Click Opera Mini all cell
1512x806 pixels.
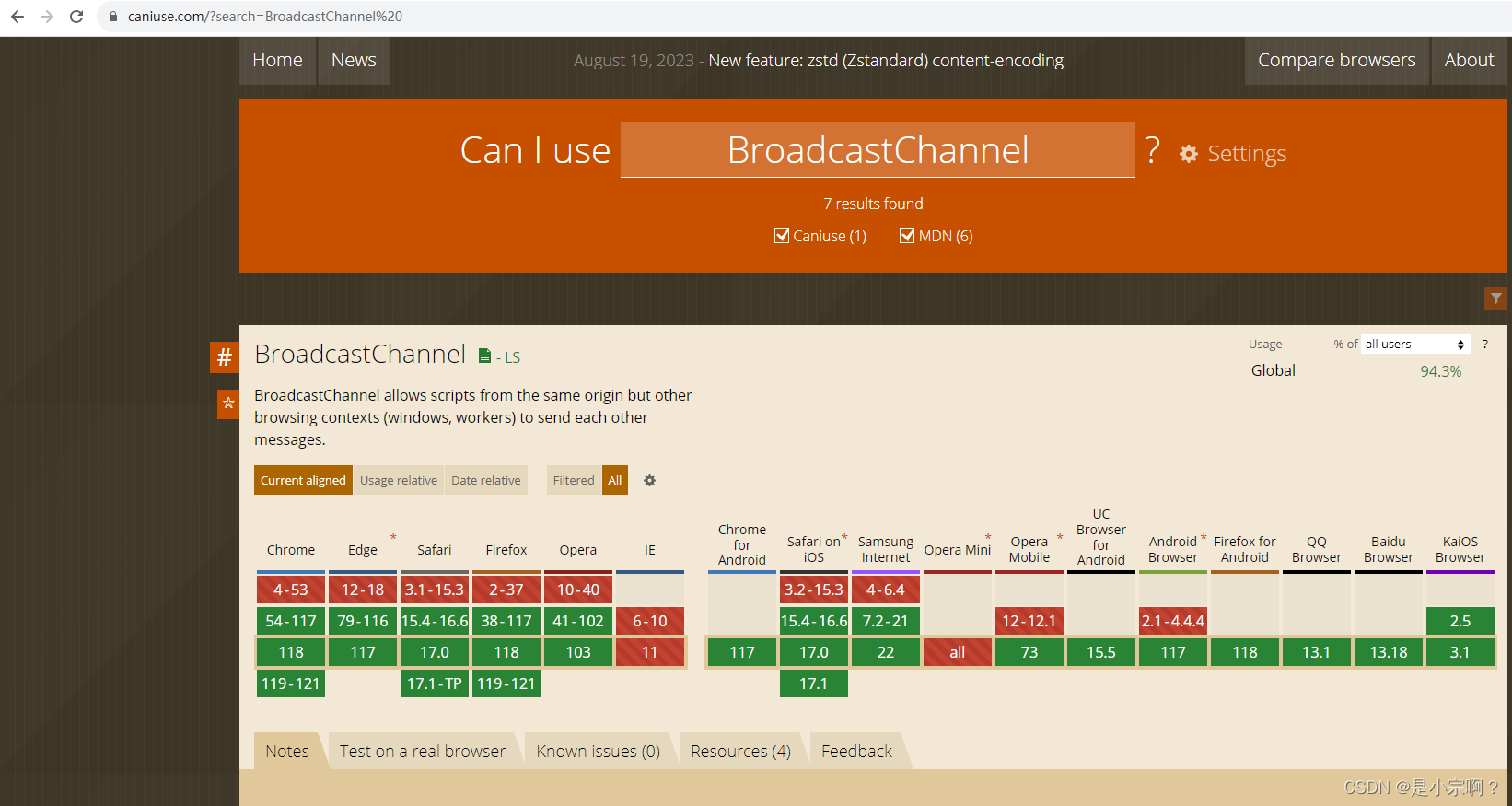[x=958, y=652]
